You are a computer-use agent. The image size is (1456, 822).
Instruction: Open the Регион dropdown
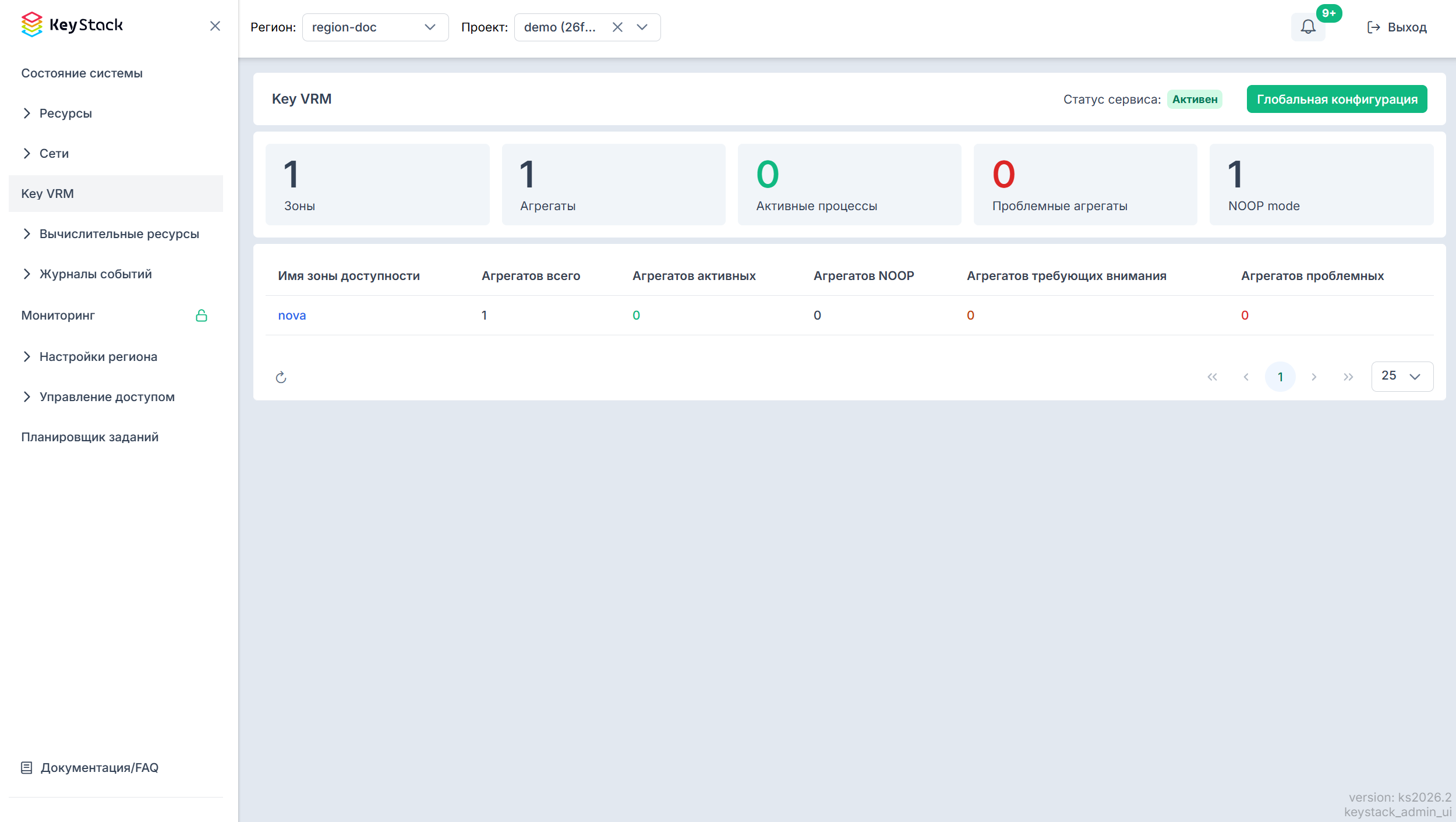pyautogui.click(x=375, y=27)
